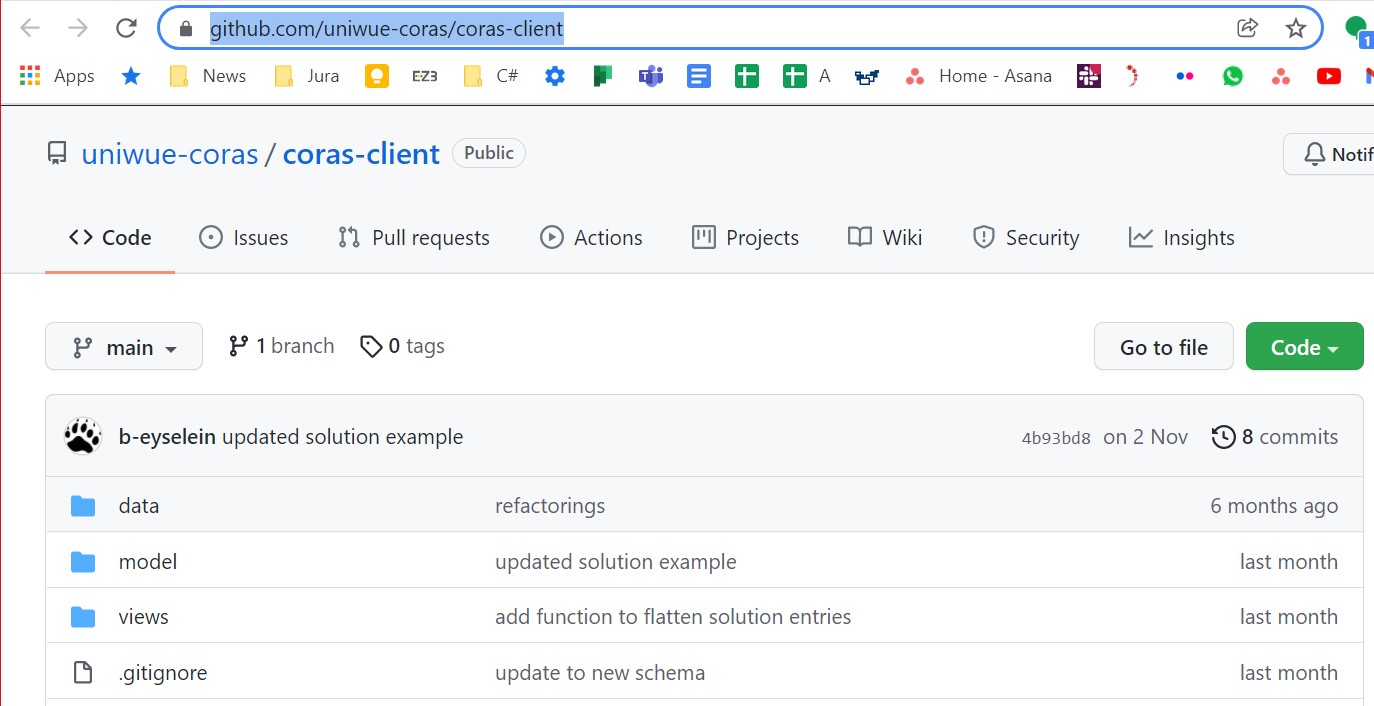Viewport: 1374px width, 706px height.
Task: Expand the green Code dropdown
Action: [x=1304, y=347]
